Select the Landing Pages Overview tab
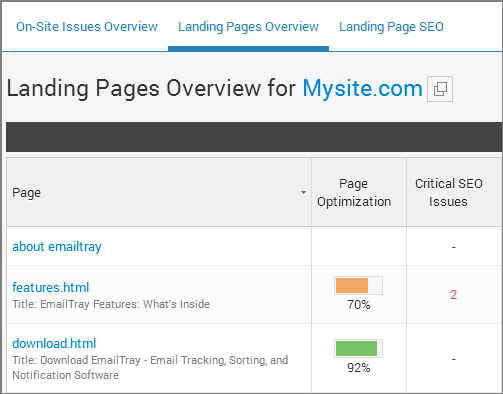Image resolution: width=503 pixels, height=394 pixels. point(248,27)
